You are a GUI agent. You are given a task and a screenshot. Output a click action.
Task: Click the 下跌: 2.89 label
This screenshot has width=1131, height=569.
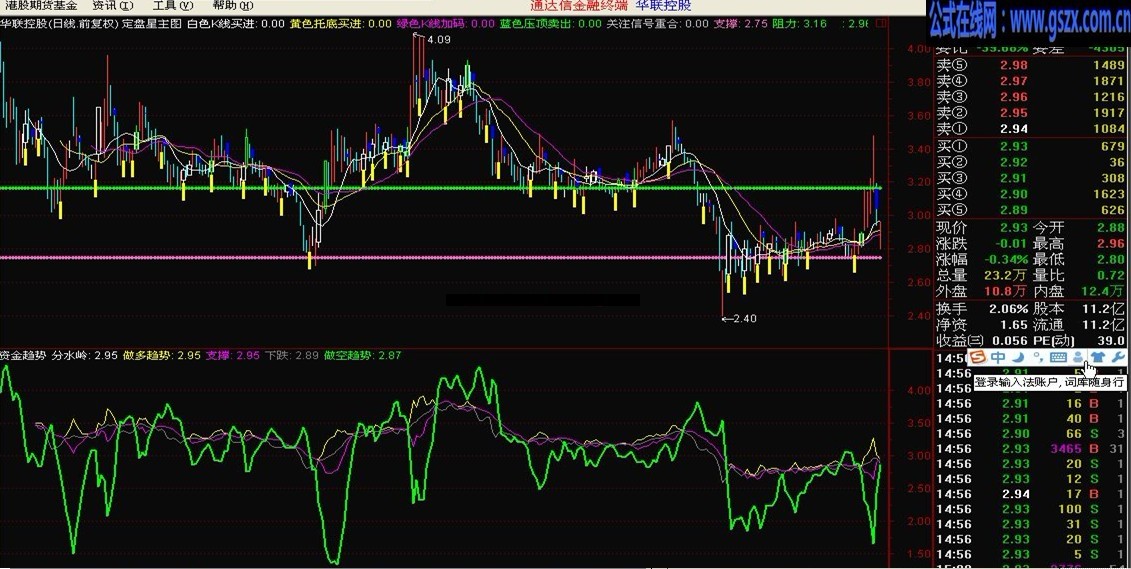click(x=291, y=355)
